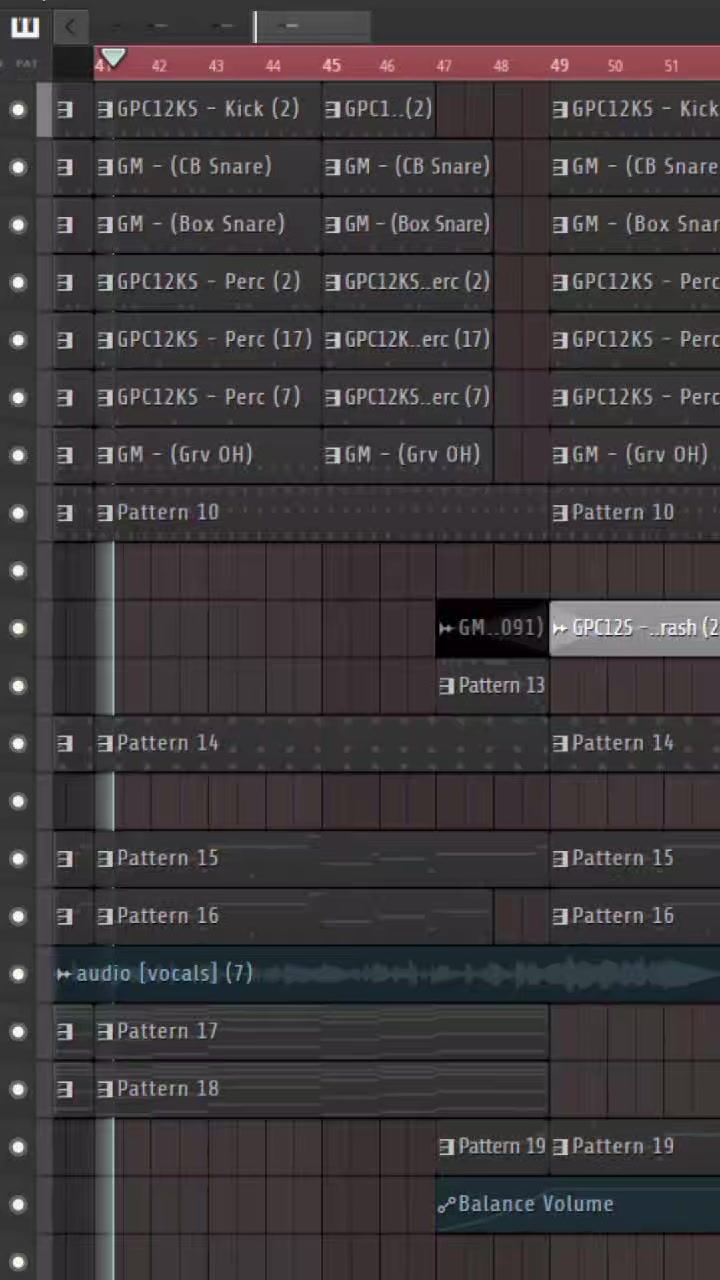The height and width of the screenshot is (1280, 720).
Task: Select GPC12KS - Kick clip name at bar 49
Action: (x=645, y=109)
